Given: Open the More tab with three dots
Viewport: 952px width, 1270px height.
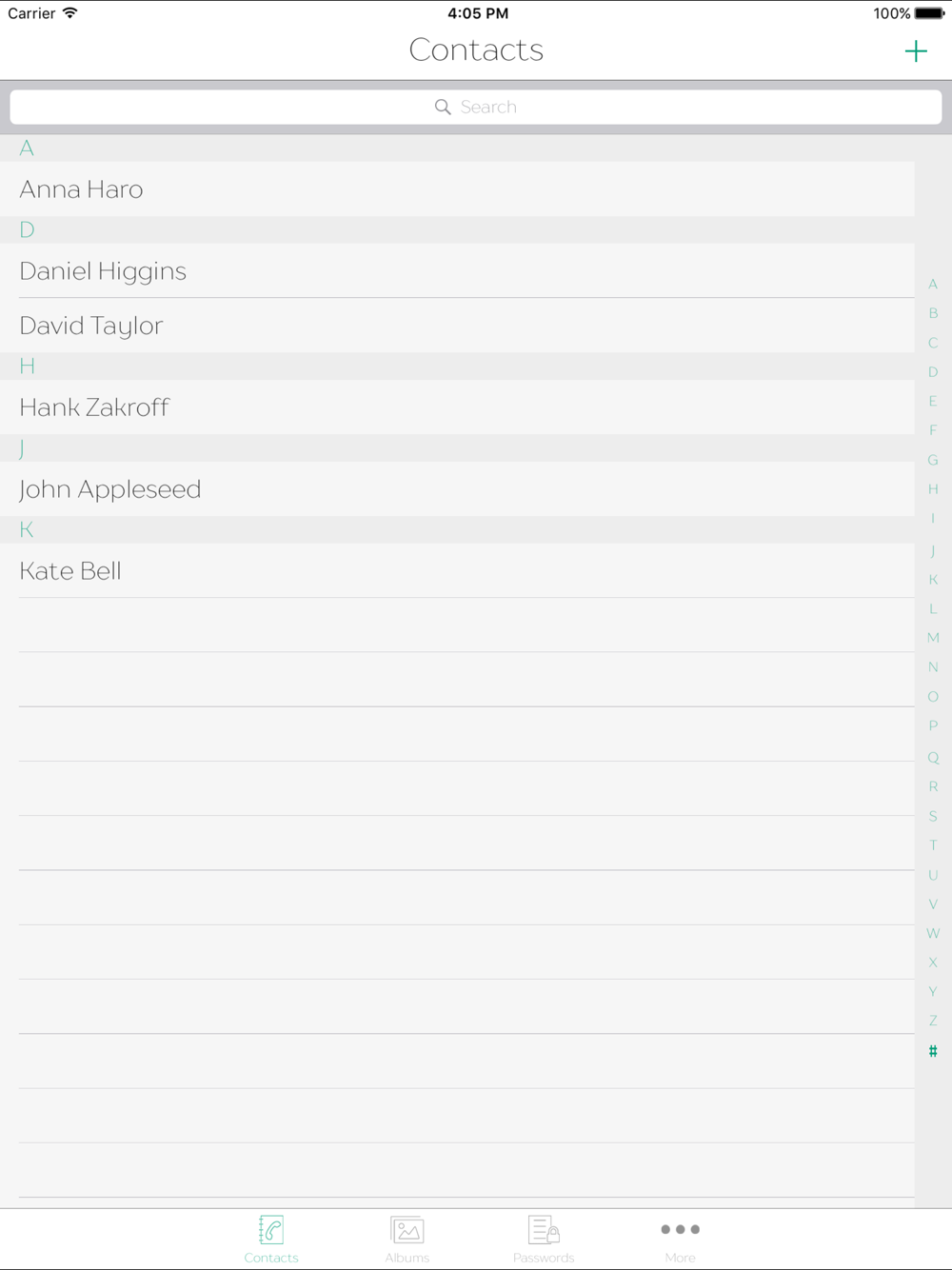Looking at the screenshot, I should [x=680, y=1229].
